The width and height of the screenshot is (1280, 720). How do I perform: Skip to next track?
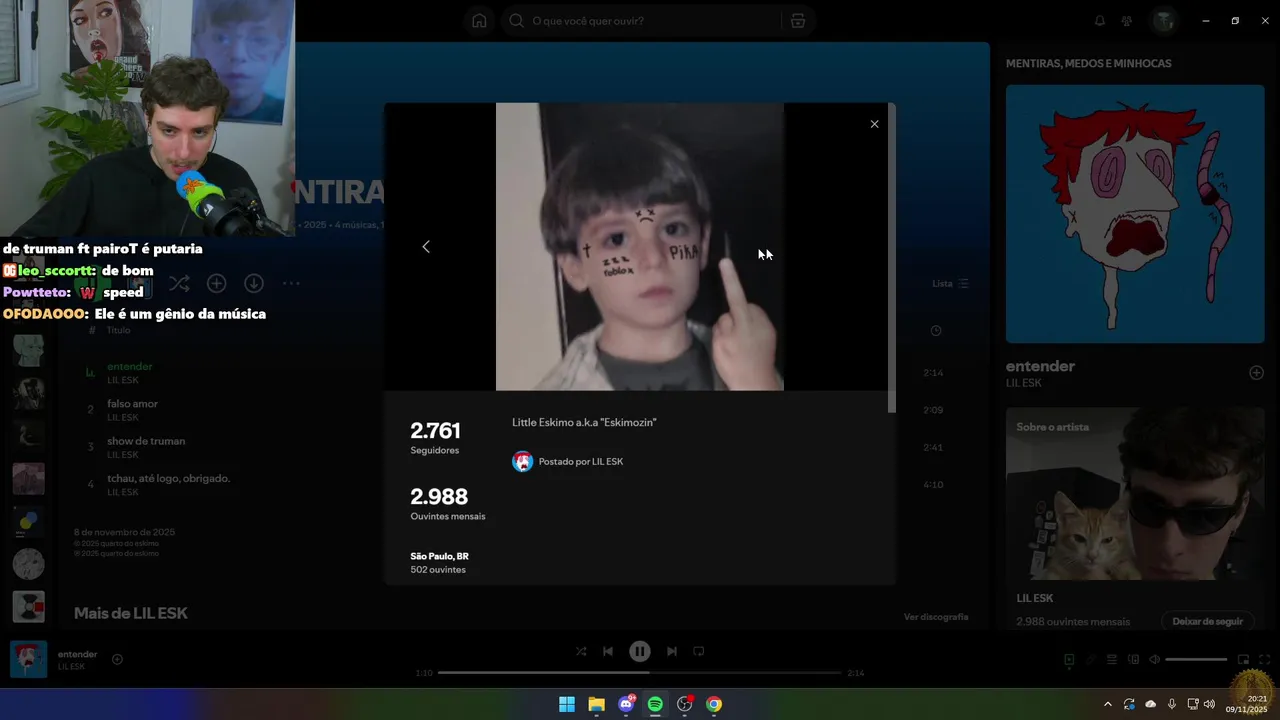point(672,651)
